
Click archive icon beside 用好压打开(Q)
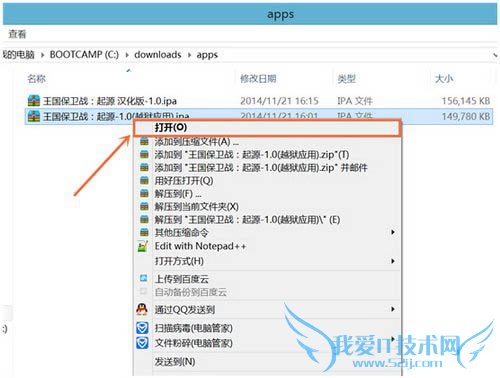[144, 181]
